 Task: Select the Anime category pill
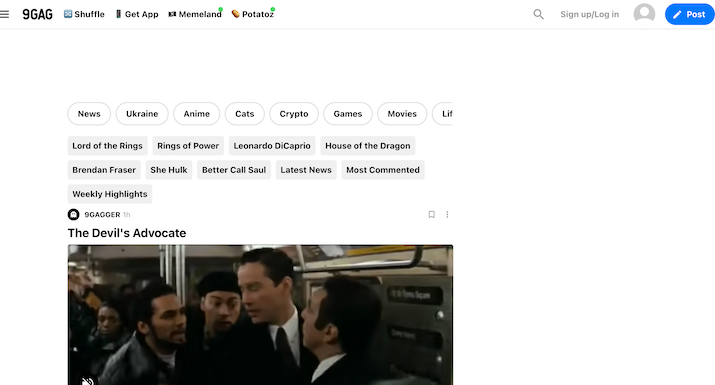click(197, 114)
